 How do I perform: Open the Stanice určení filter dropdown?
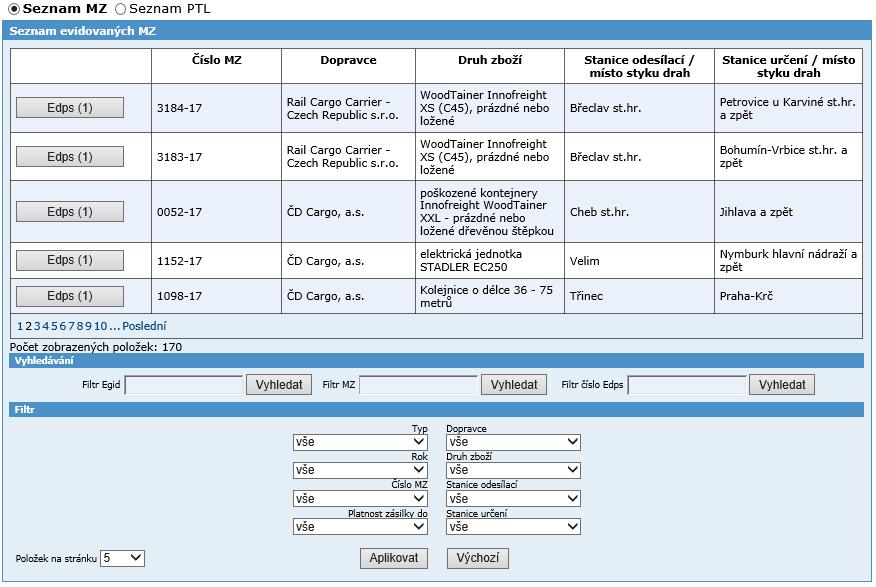point(513,527)
